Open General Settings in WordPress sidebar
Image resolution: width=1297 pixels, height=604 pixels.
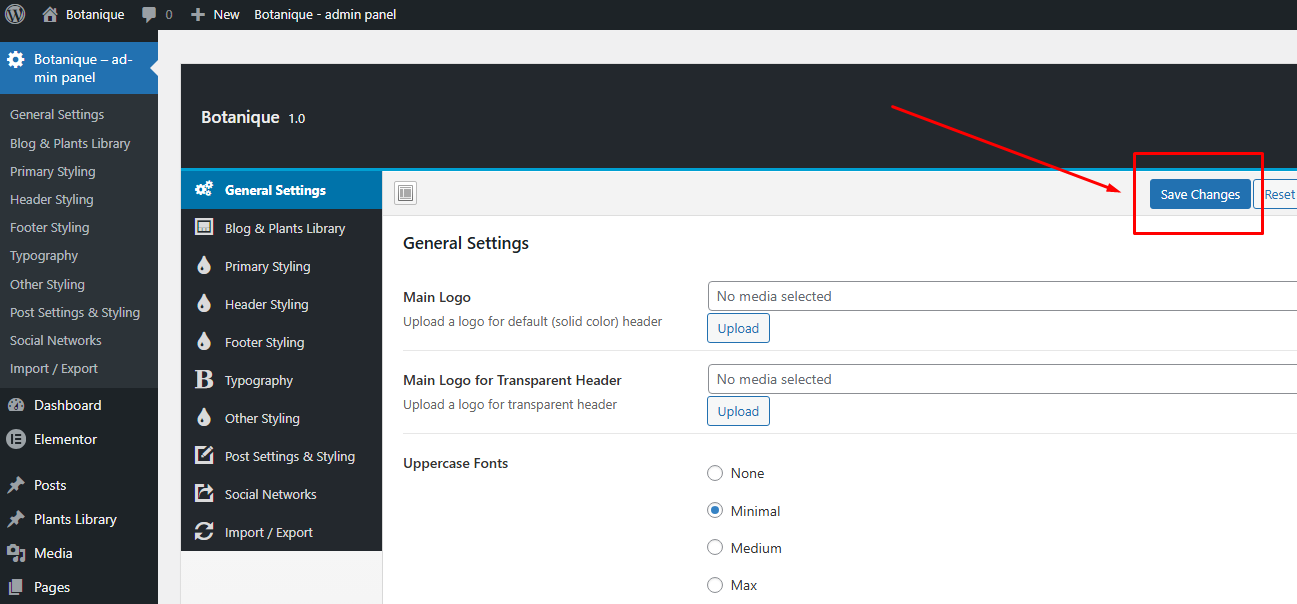coord(57,115)
